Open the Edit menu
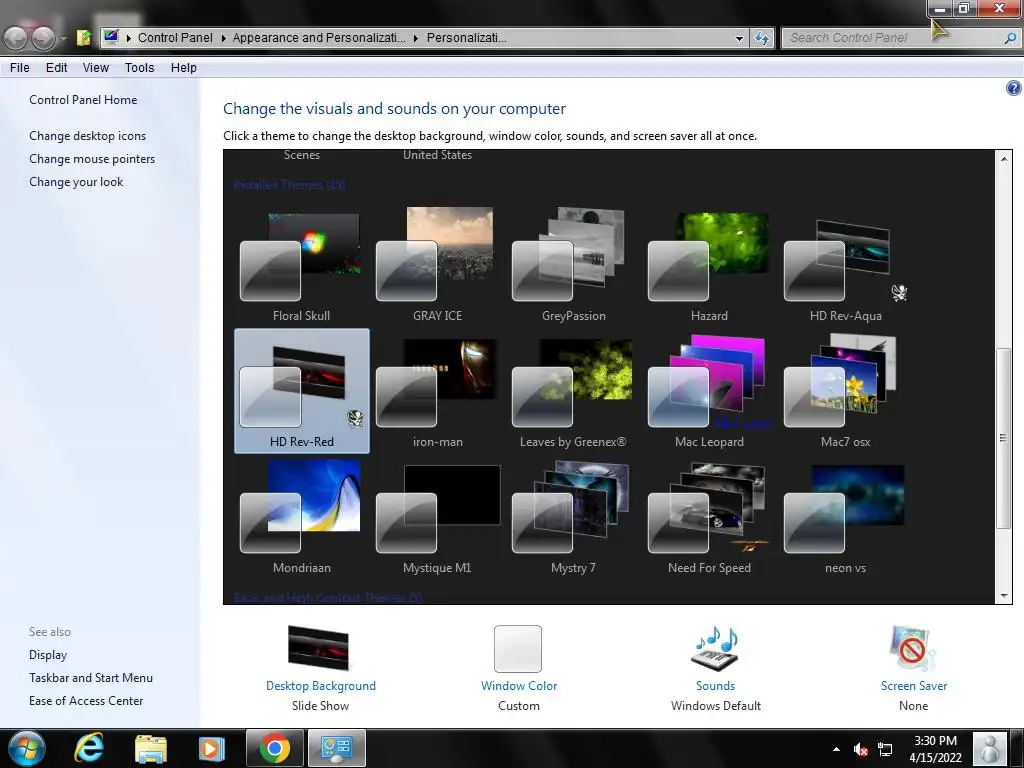Image resolution: width=1024 pixels, height=768 pixels. click(56, 67)
